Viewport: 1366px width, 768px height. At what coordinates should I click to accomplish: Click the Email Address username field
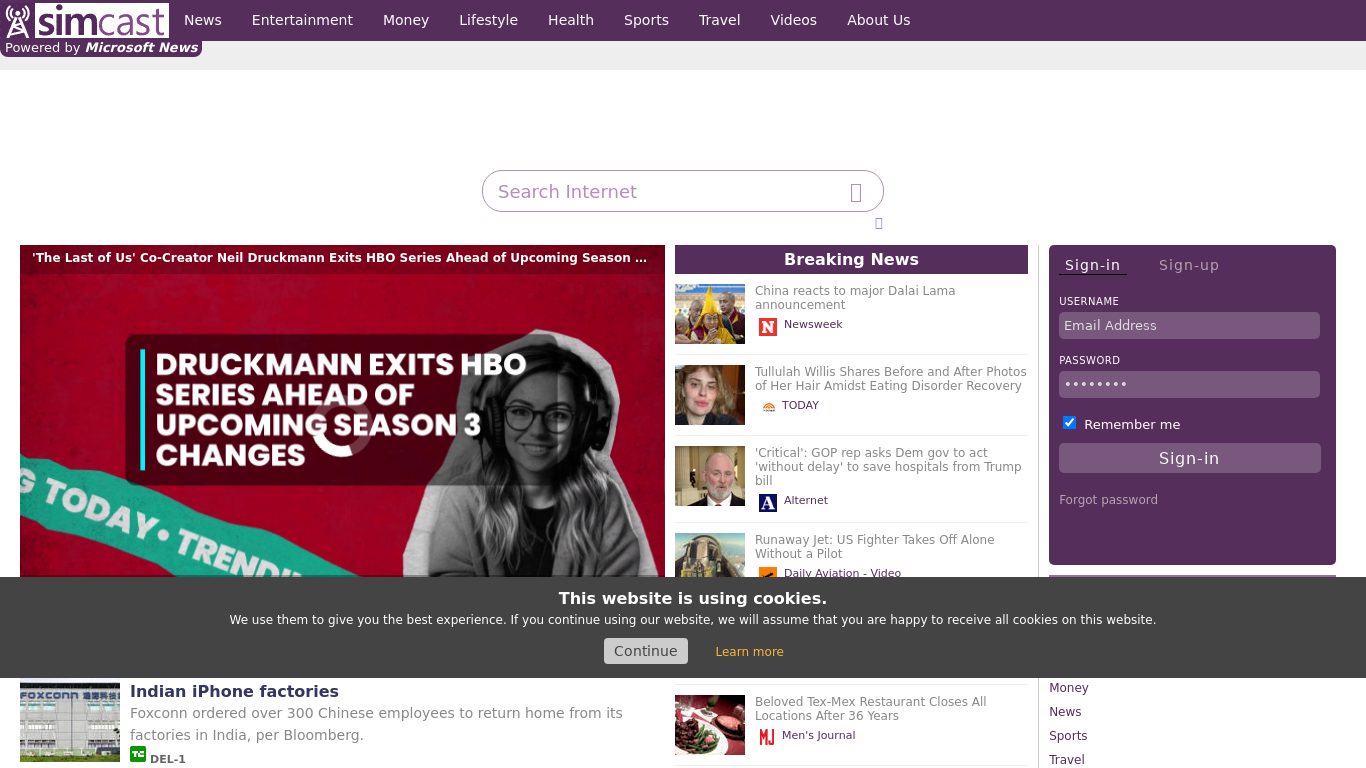pyautogui.click(x=1189, y=325)
